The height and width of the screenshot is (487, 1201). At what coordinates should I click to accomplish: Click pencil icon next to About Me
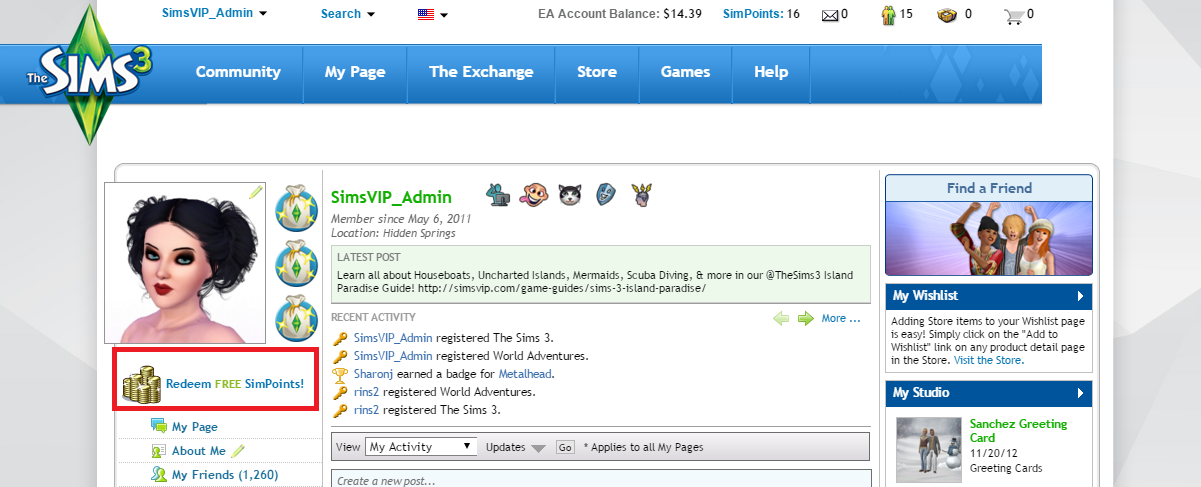click(237, 450)
